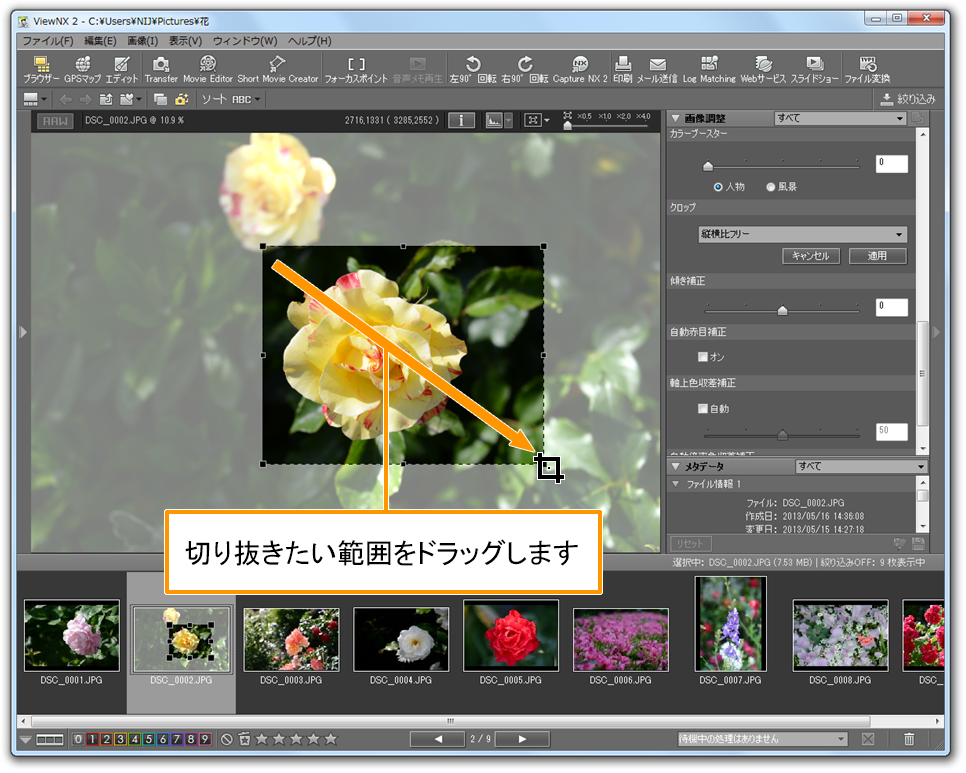Click the trash delete icon in status bar
966x773 pixels.
pos(909,739)
